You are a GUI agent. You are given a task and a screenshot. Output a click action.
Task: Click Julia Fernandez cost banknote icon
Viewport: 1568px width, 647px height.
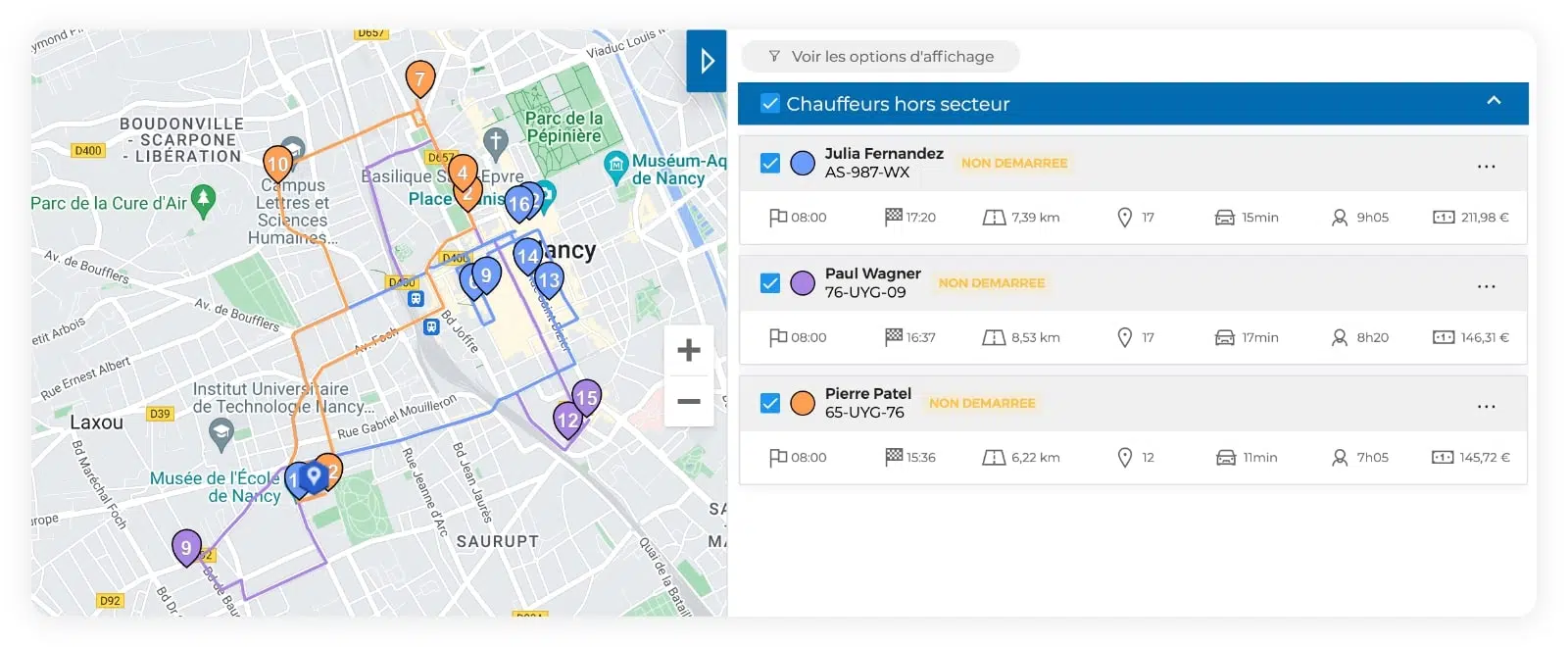[x=1444, y=218]
